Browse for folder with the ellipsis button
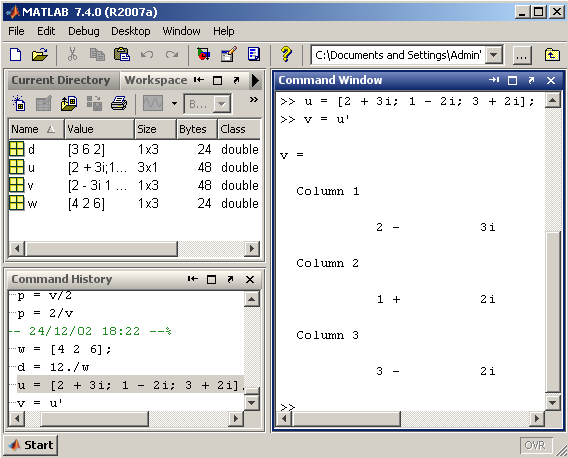 (522, 56)
